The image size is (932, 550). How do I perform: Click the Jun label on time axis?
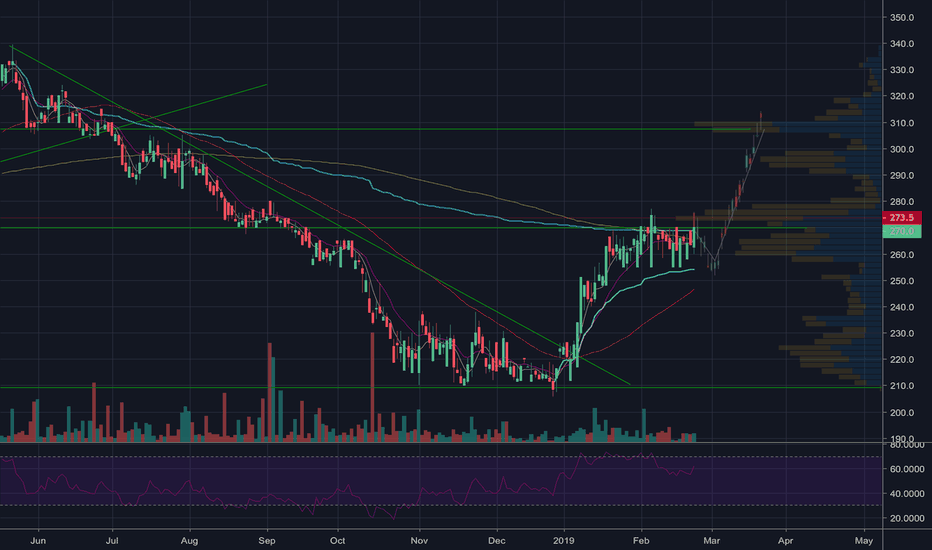[37, 540]
